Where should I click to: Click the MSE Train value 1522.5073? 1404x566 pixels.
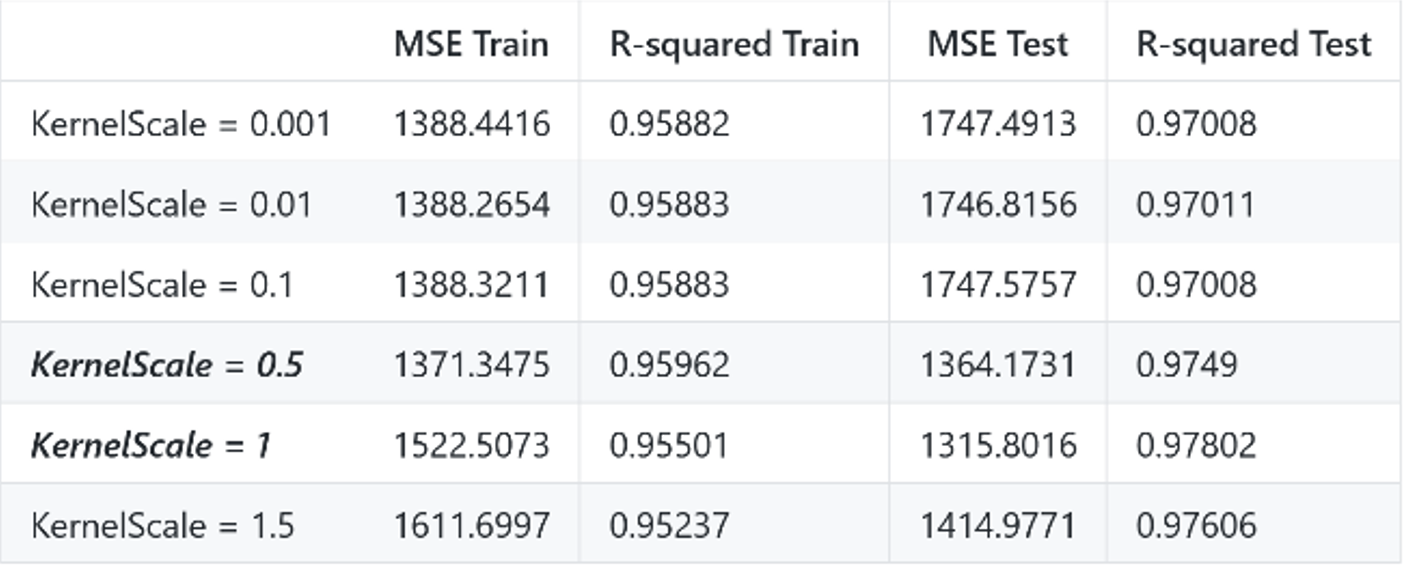[x=471, y=445]
